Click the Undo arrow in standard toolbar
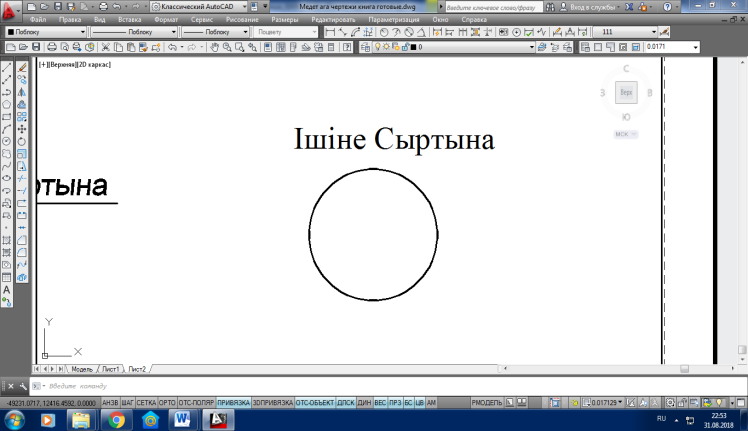Screen dimensions: 748x431 171,47
